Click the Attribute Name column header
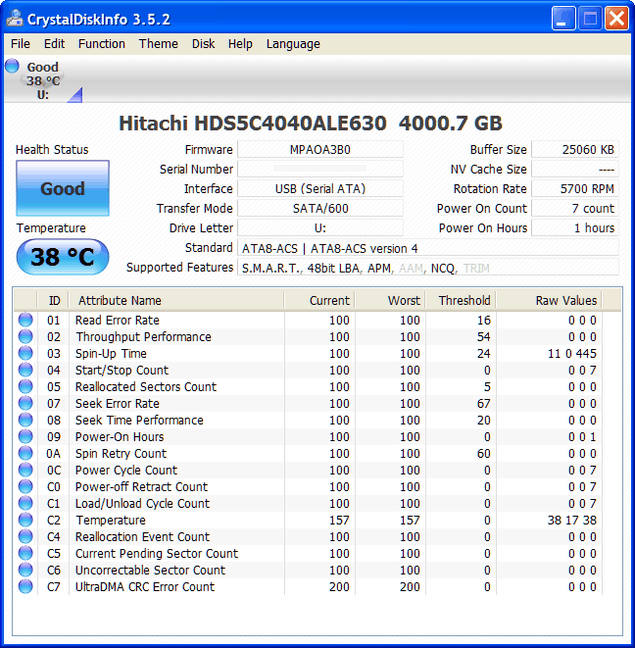The height and width of the screenshot is (648, 635). pos(176,300)
